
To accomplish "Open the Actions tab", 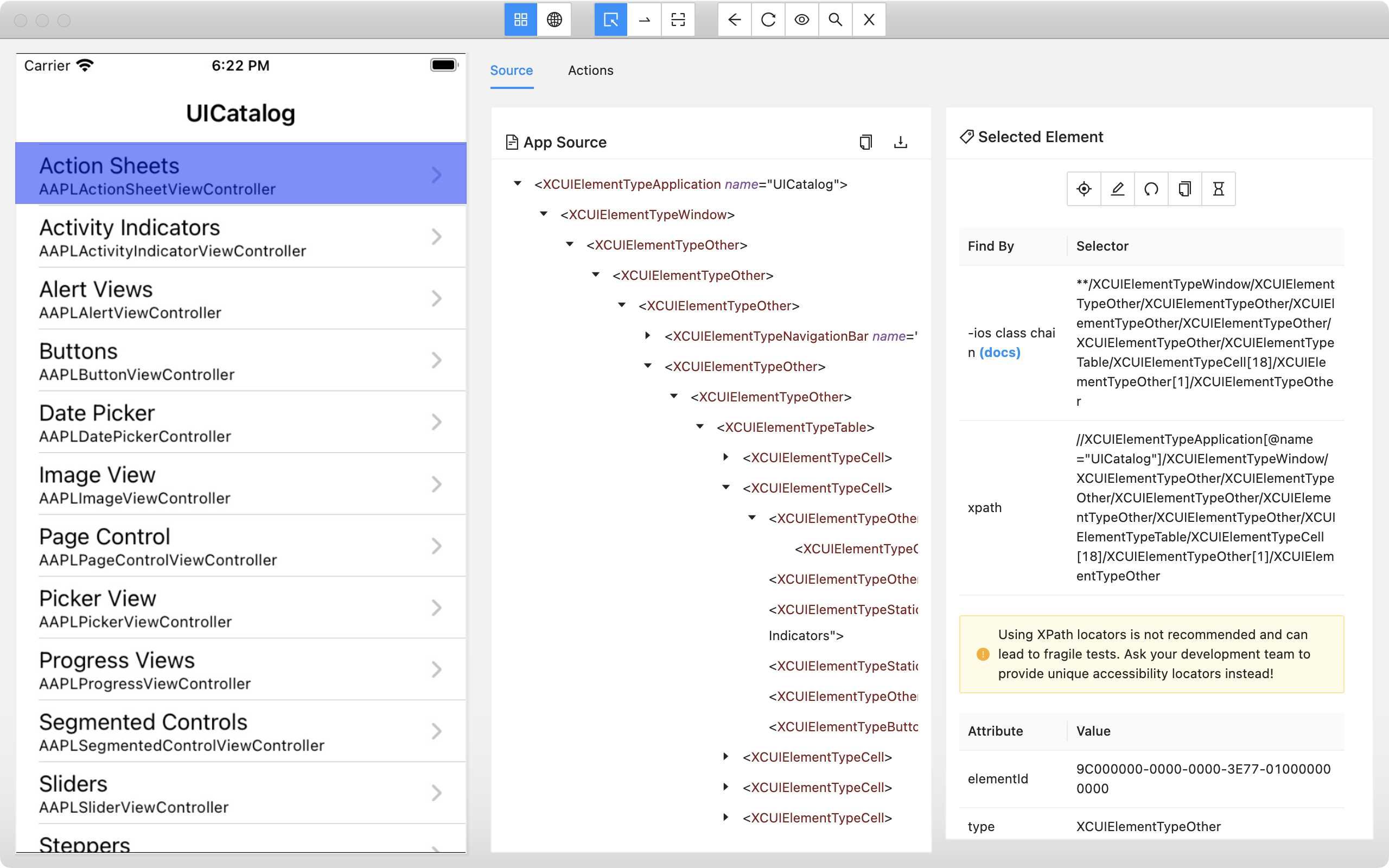I will click(x=590, y=70).
